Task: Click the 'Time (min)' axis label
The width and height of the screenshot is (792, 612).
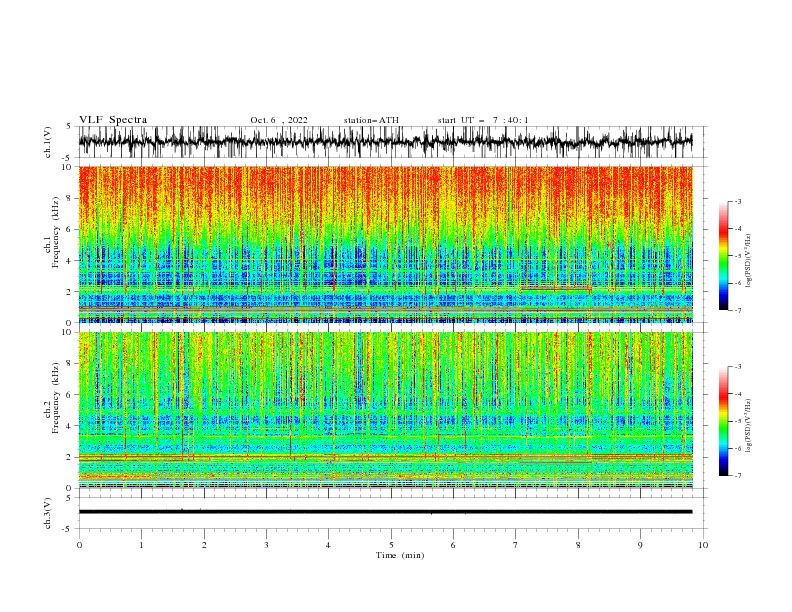Action: click(400, 555)
